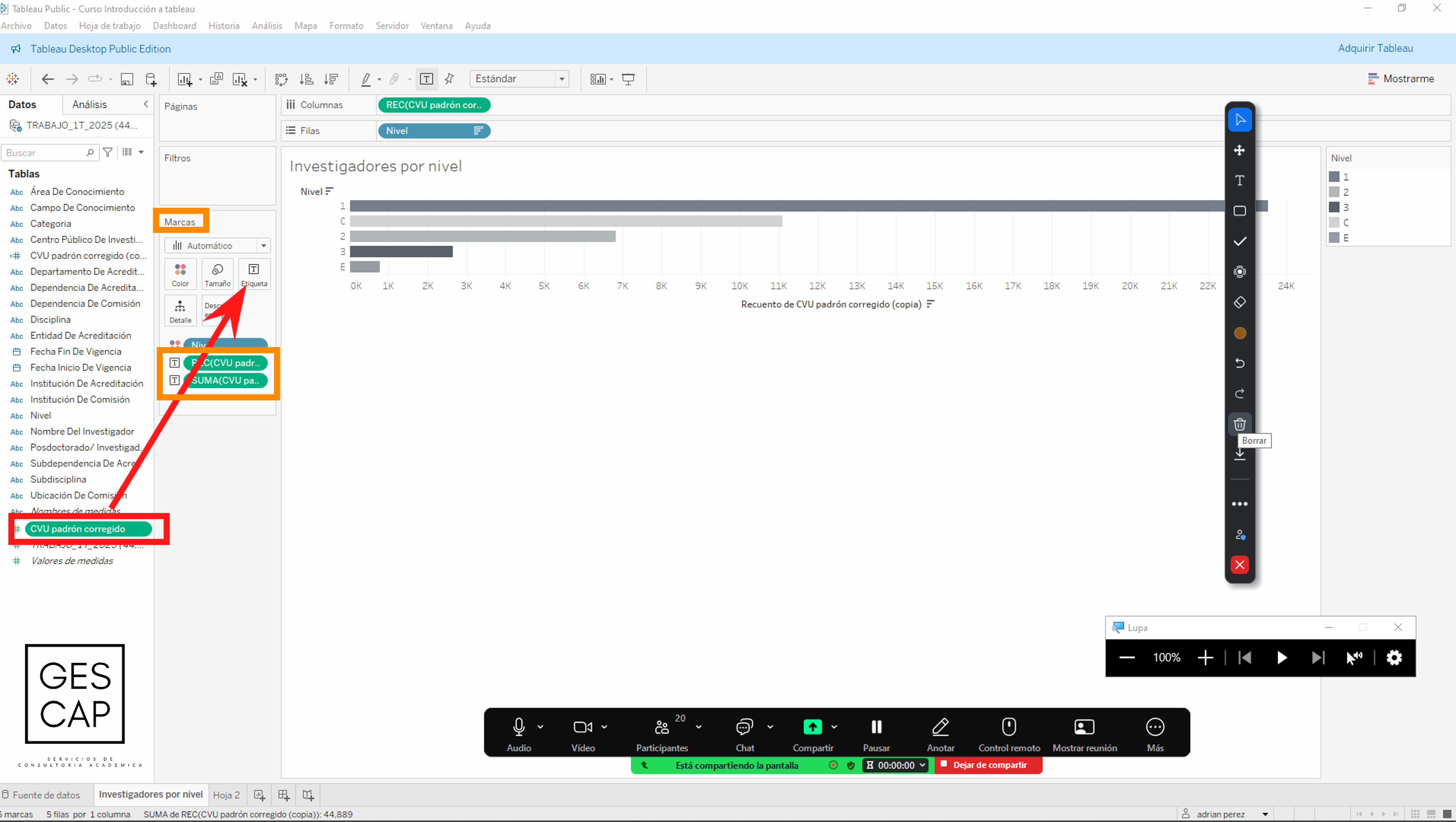Close the annotation toolbar with red X
1456x822 pixels.
pos(1239,564)
